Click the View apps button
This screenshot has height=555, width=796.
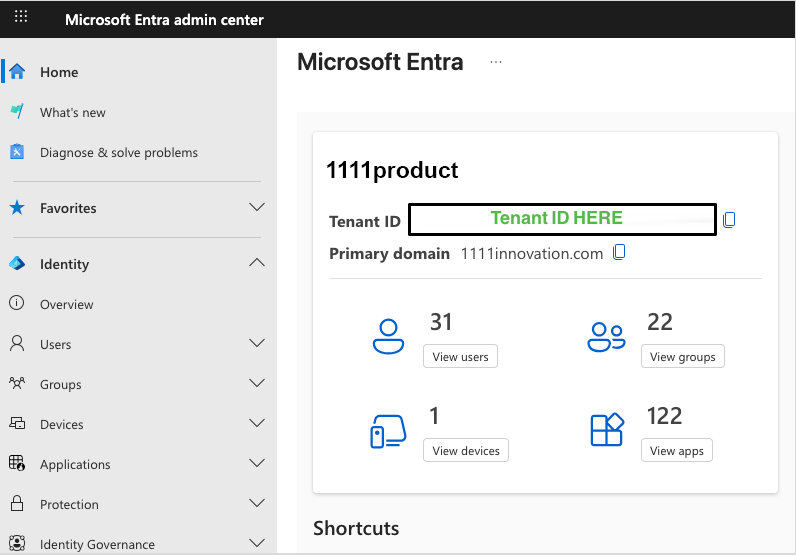677,450
